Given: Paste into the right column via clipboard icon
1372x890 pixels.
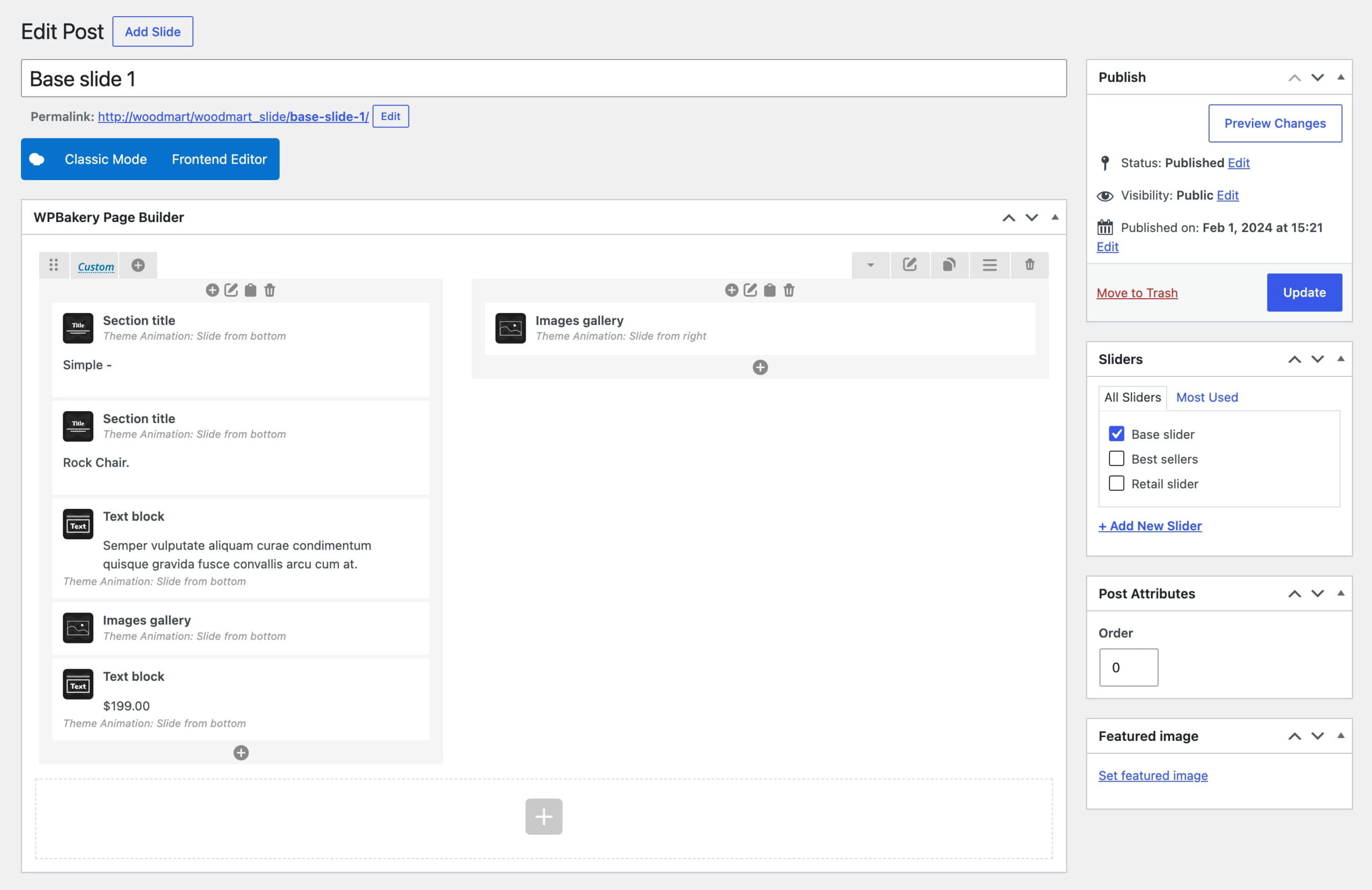Looking at the screenshot, I should pyautogui.click(x=770, y=290).
